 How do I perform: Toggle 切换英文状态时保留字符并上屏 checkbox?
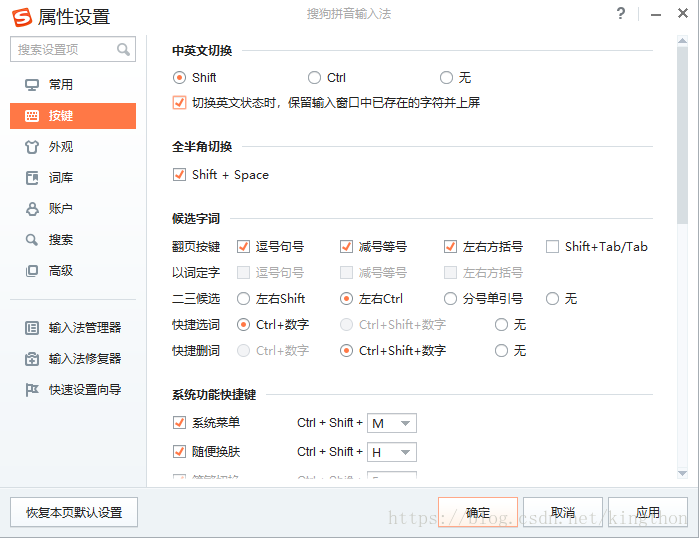pyautogui.click(x=179, y=103)
